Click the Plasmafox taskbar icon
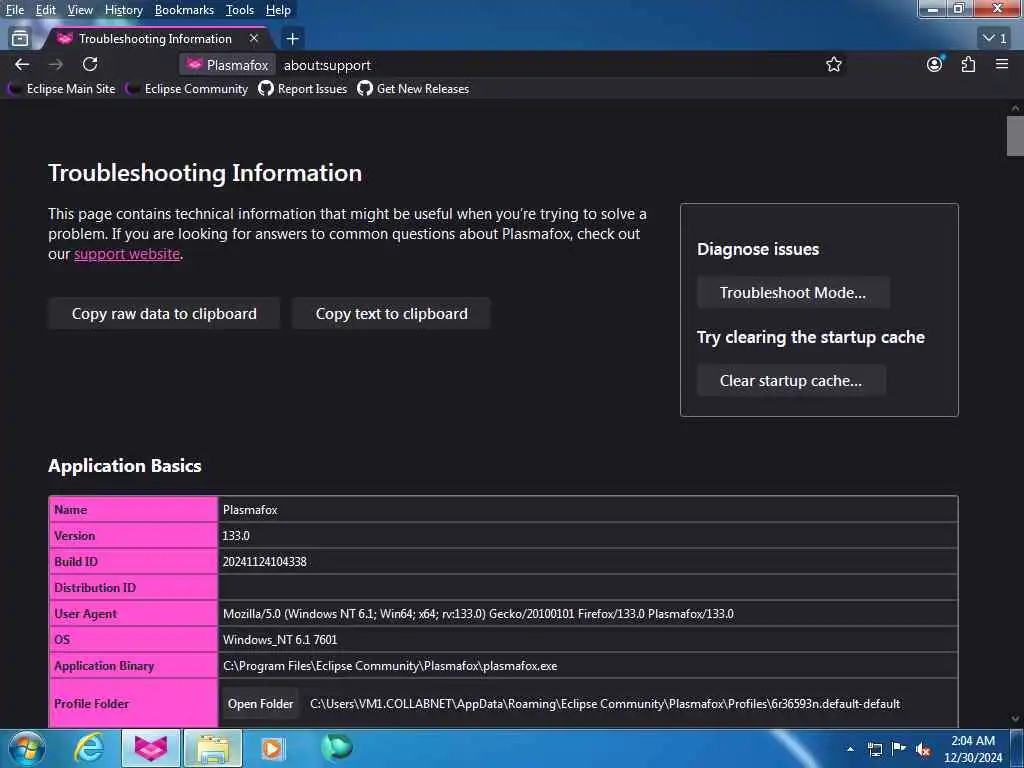The image size is (1024, 768). (x=151, y=748)
